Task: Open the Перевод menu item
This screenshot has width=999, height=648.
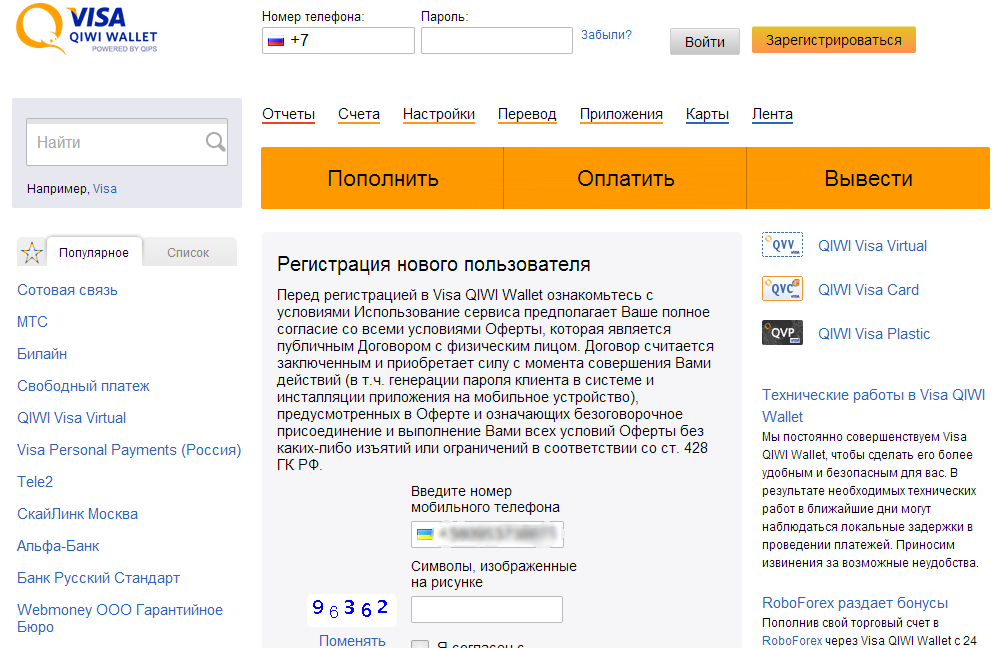Action: pyautogui.click(x=527, y=114)
